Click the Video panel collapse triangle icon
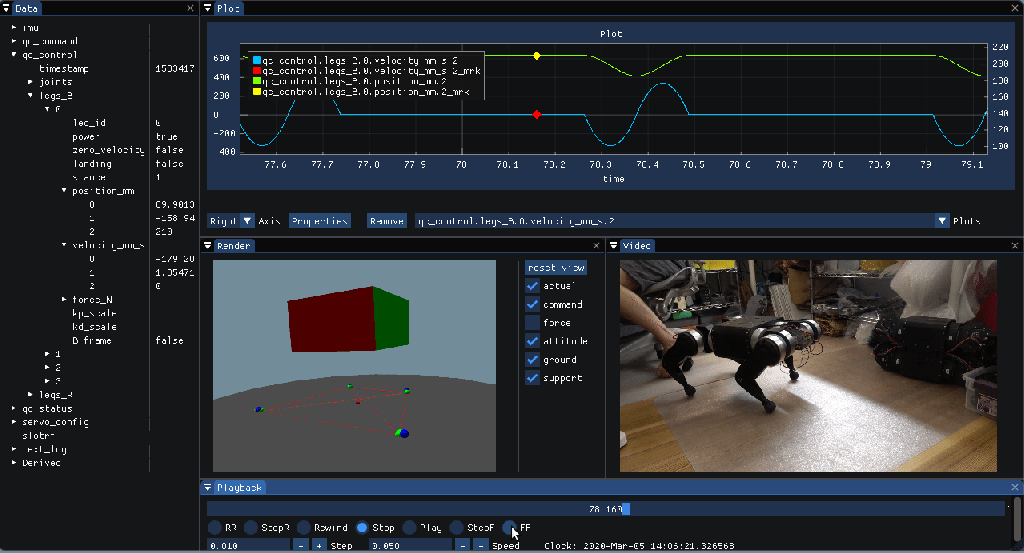The image size is (1024, 553). 614,245
